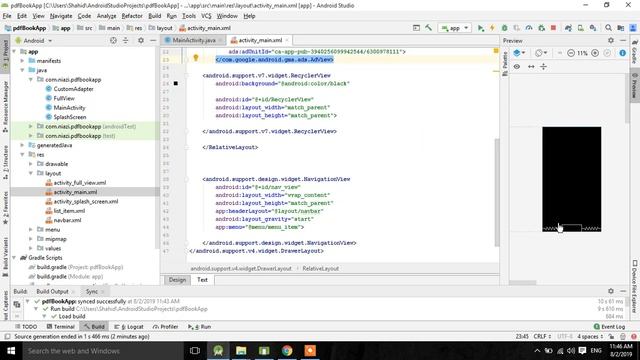The width and height of the screenshot is (640, 360).
Task: Open Chrome from the Windows taskbar
Action: pos(287,351)
